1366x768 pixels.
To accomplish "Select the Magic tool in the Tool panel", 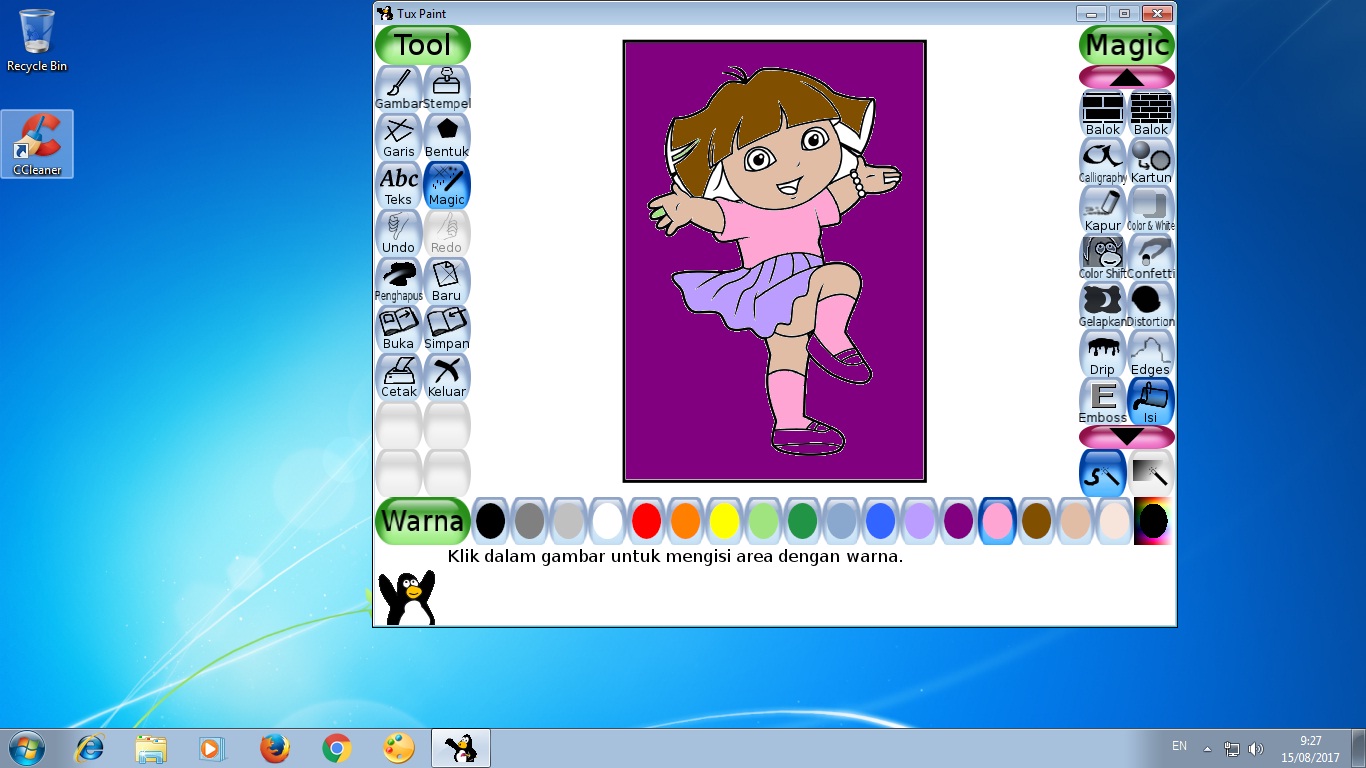I will (447, 185).
